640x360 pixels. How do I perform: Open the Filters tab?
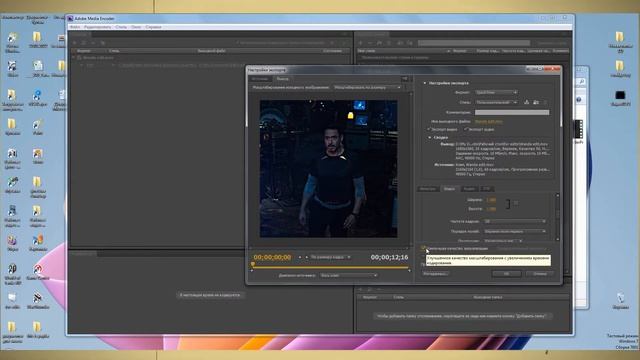point(428,189)
